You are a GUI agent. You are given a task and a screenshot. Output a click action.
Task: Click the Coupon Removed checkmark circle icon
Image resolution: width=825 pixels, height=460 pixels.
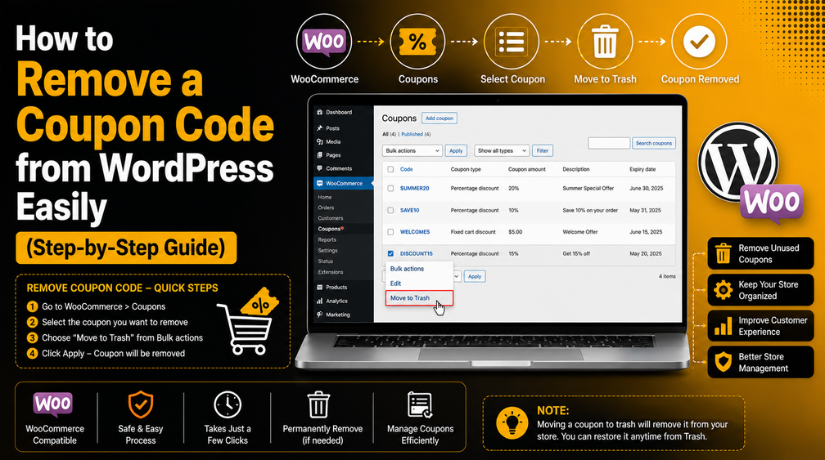[699, 42]
